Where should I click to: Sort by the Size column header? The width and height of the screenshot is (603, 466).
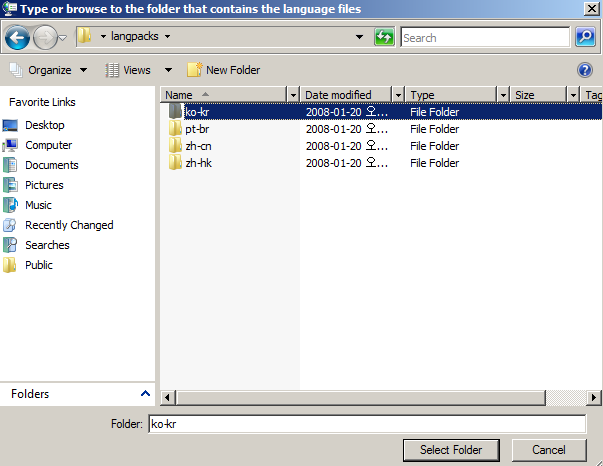(538, 95)
